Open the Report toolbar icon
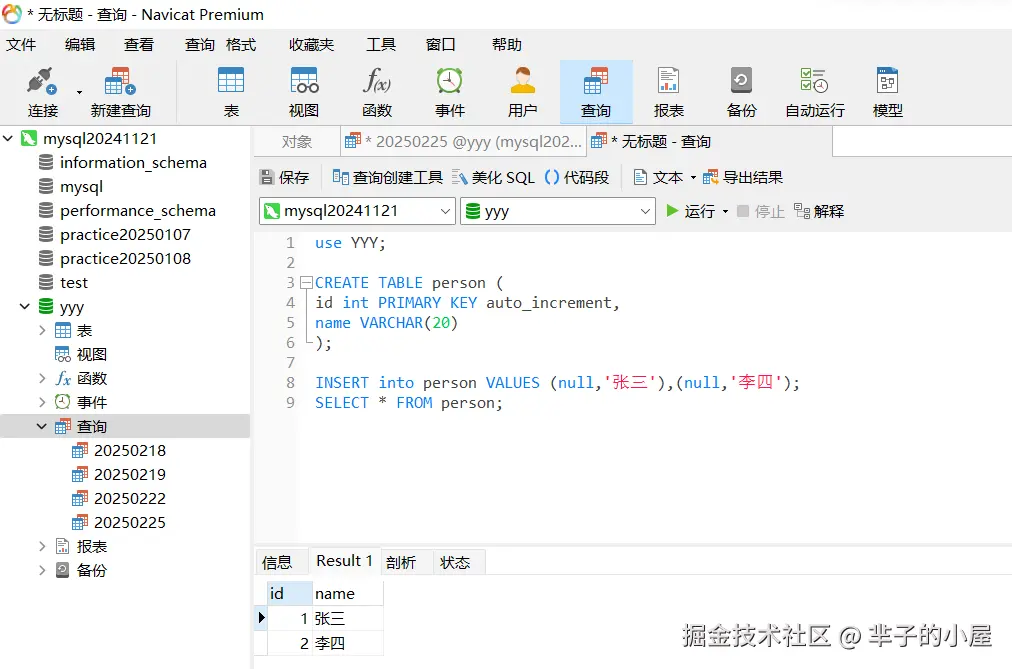The height and width of the screenshot is (669, 1012). point(669,81)
